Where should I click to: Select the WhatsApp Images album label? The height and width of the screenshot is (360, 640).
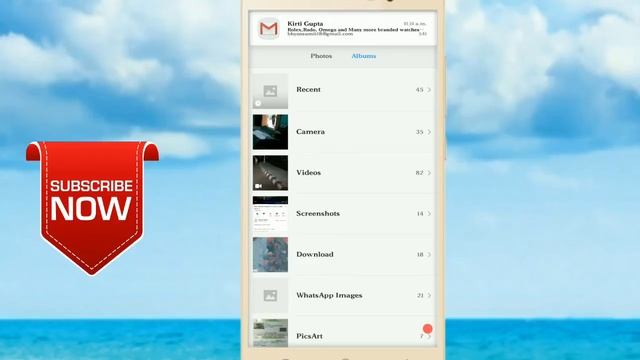tap(329, 295)
